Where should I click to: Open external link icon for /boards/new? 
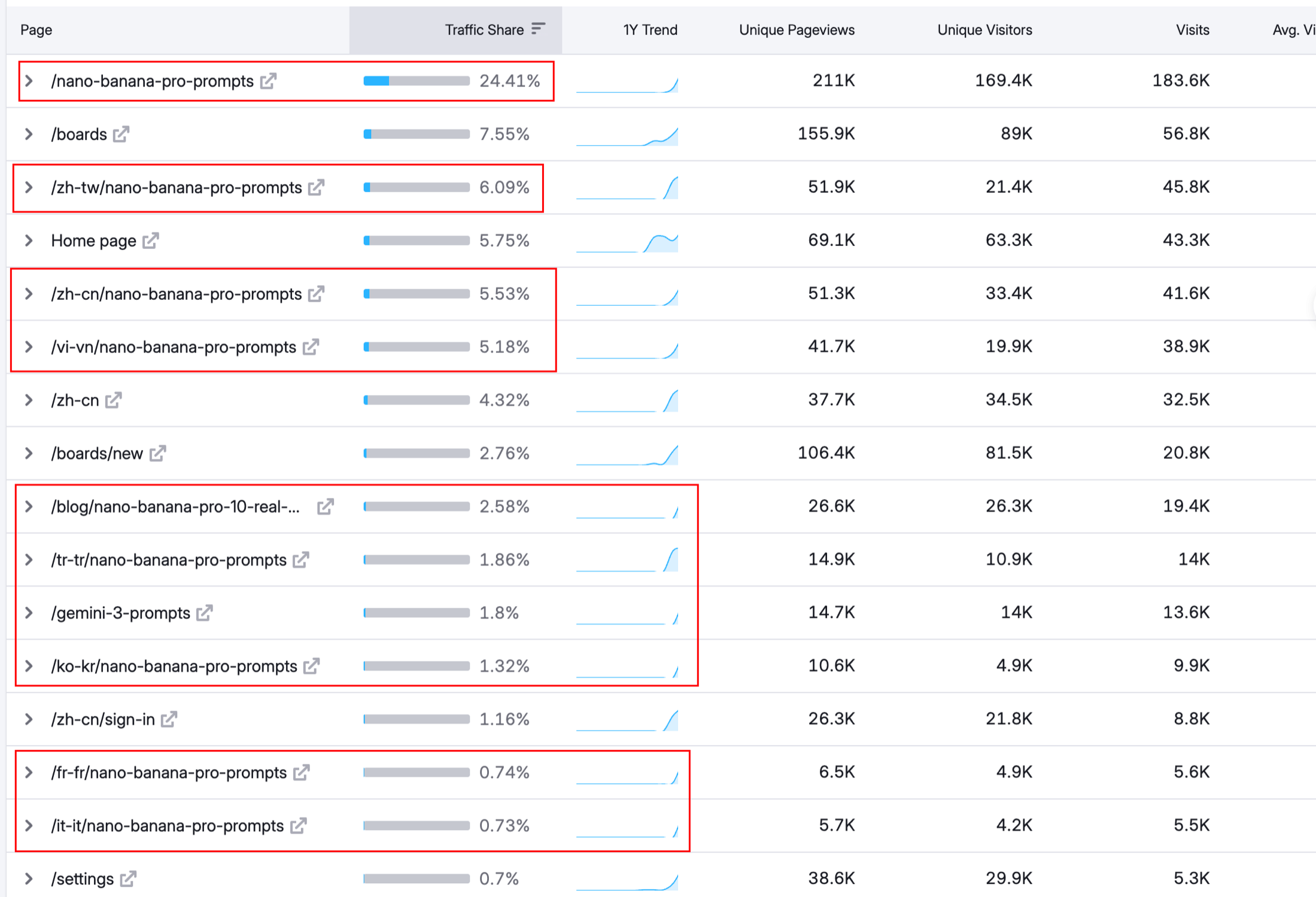157,454
